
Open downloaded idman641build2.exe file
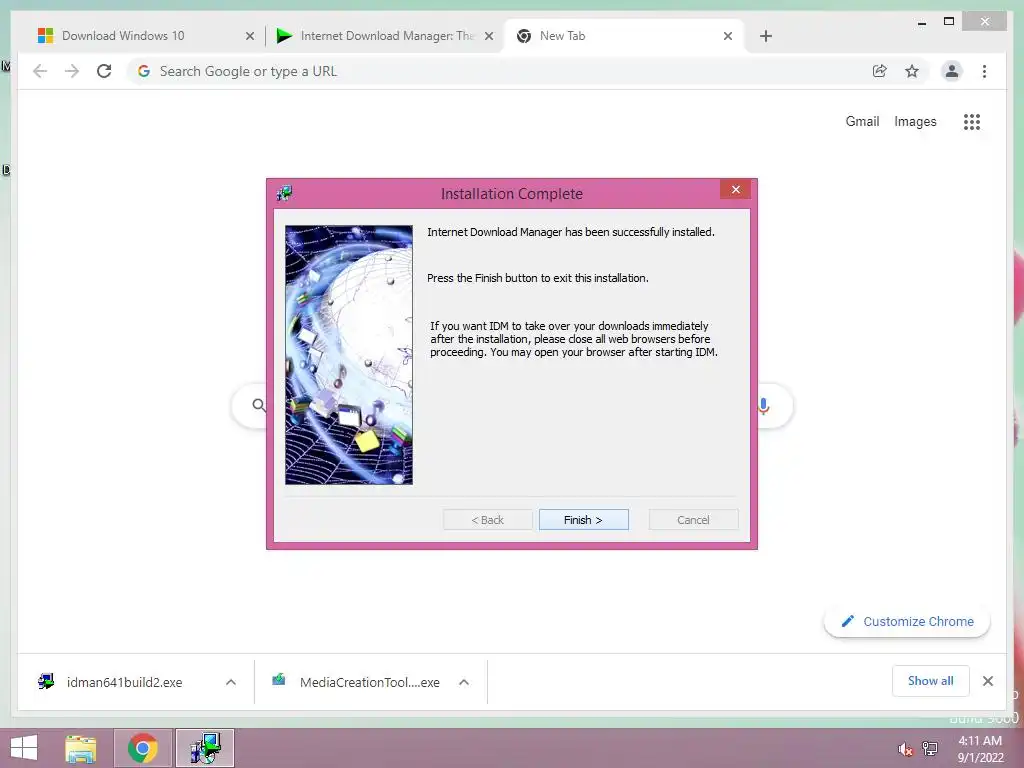point(124,682)
